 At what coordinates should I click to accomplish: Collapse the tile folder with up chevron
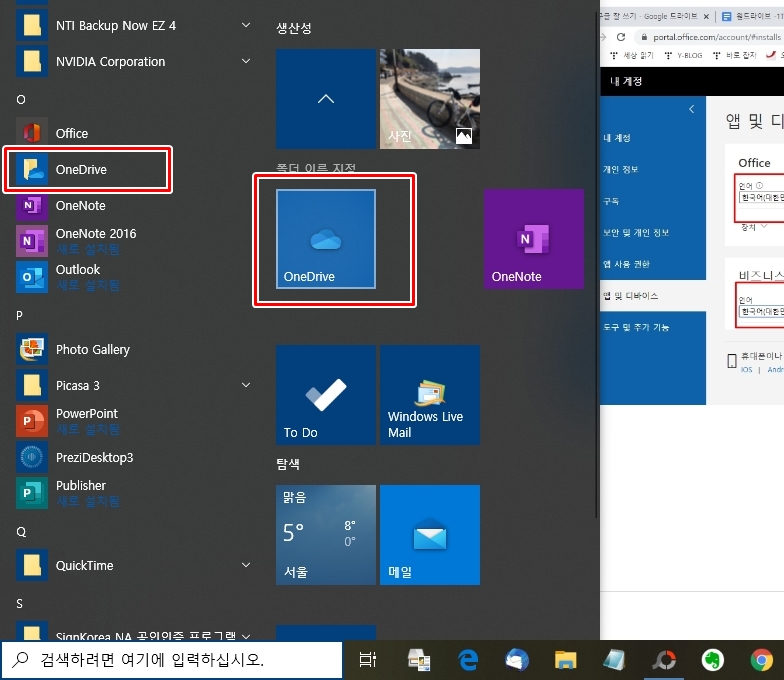326,99
